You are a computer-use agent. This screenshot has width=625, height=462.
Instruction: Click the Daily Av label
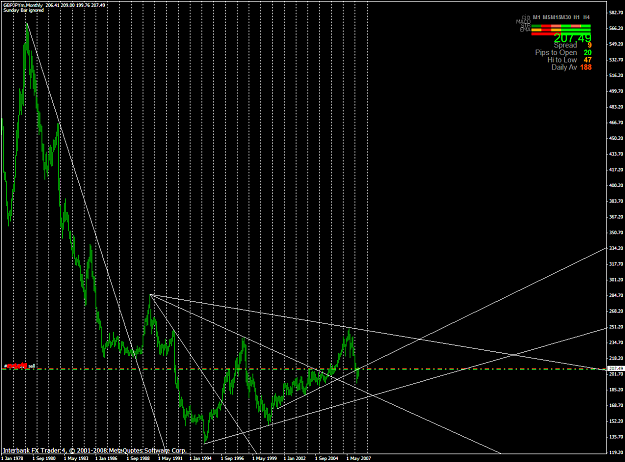(x=564, y=67)
